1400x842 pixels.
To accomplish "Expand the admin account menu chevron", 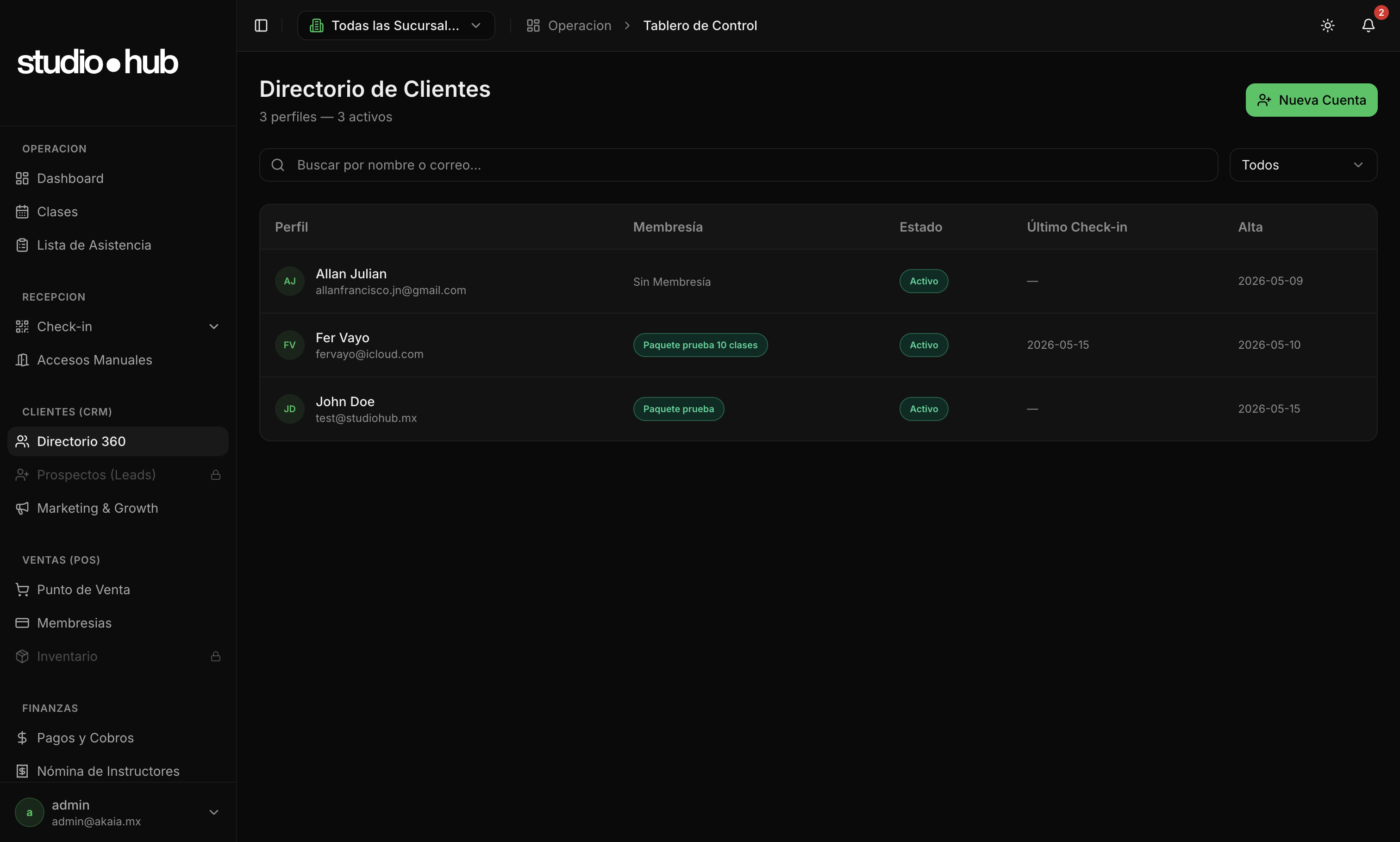I will pos(214,812).
